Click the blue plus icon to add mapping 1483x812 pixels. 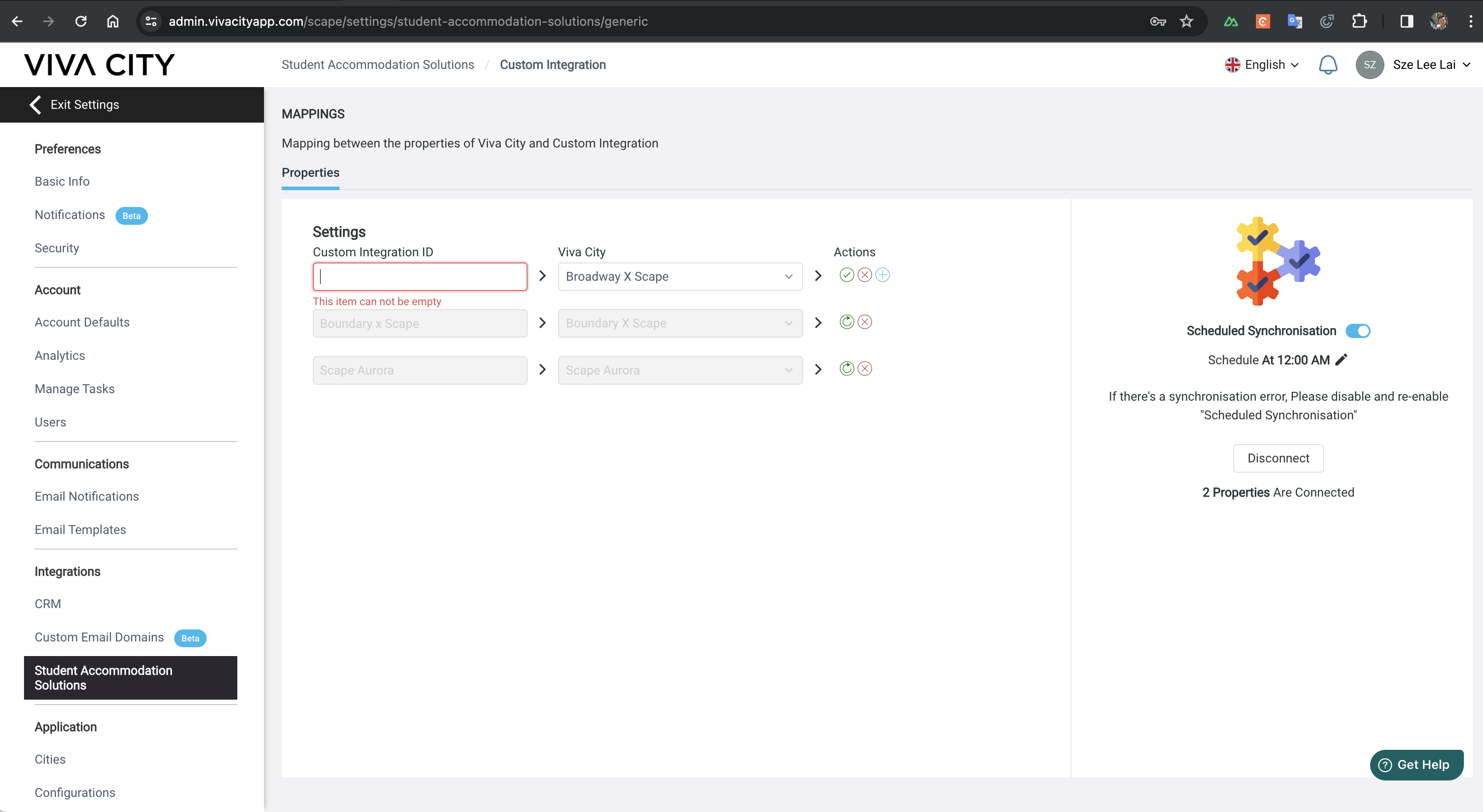[x=883, y=275]
